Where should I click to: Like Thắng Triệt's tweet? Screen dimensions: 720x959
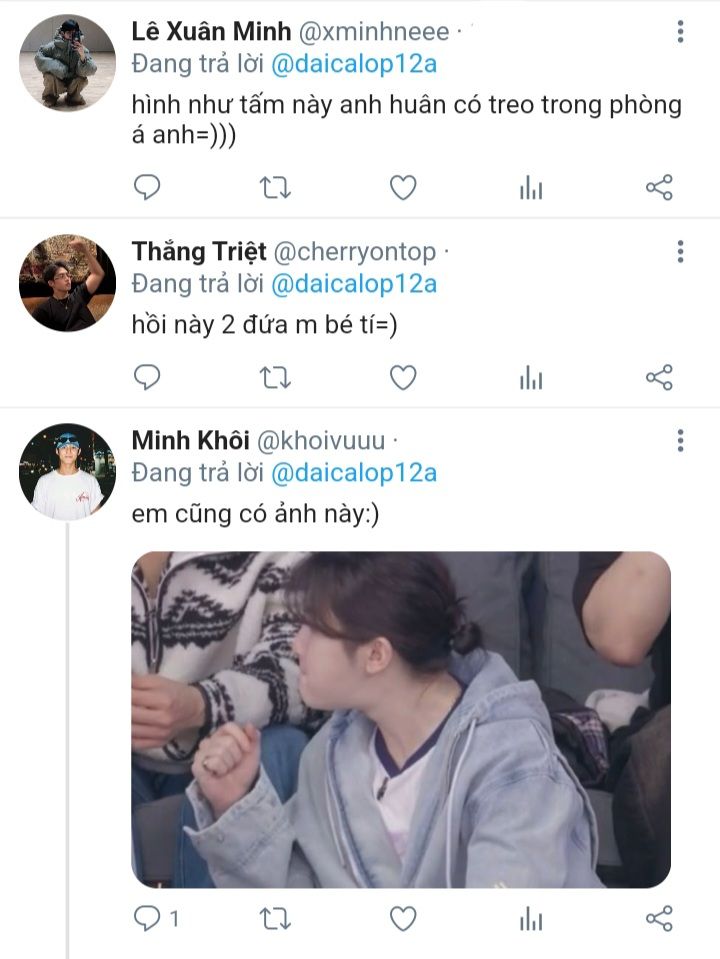click(403, 377)
